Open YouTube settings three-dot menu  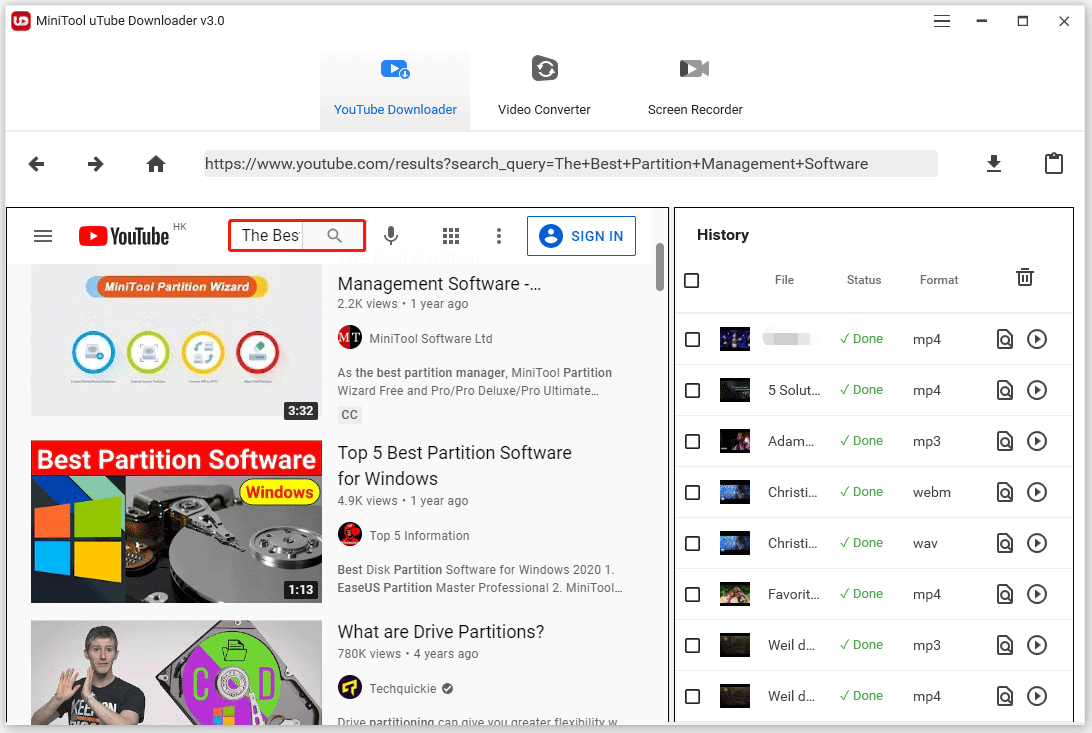pyautogui.click(x=499, y=236)
